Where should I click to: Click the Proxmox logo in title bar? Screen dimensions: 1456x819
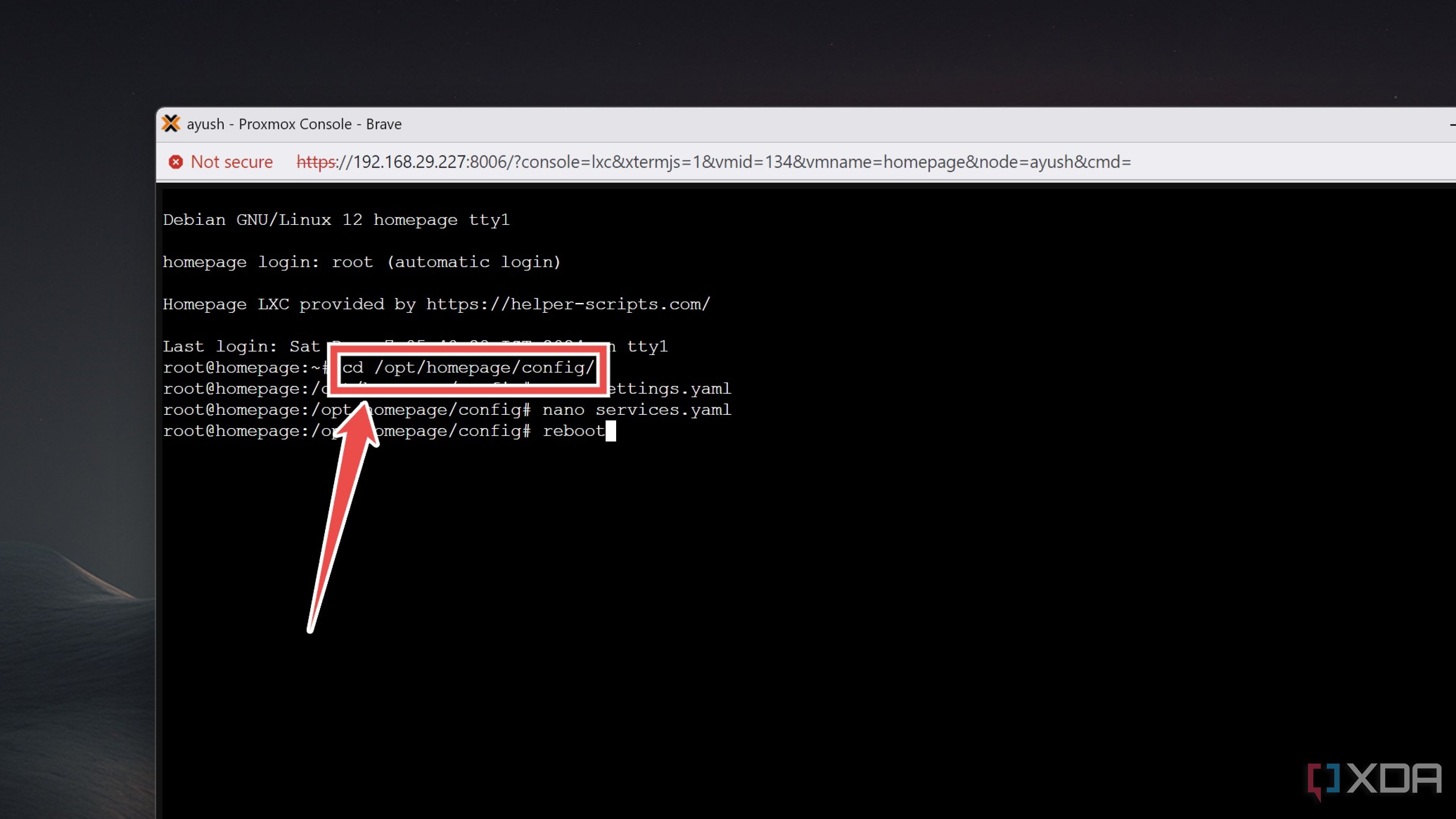[x=171, y=124]
